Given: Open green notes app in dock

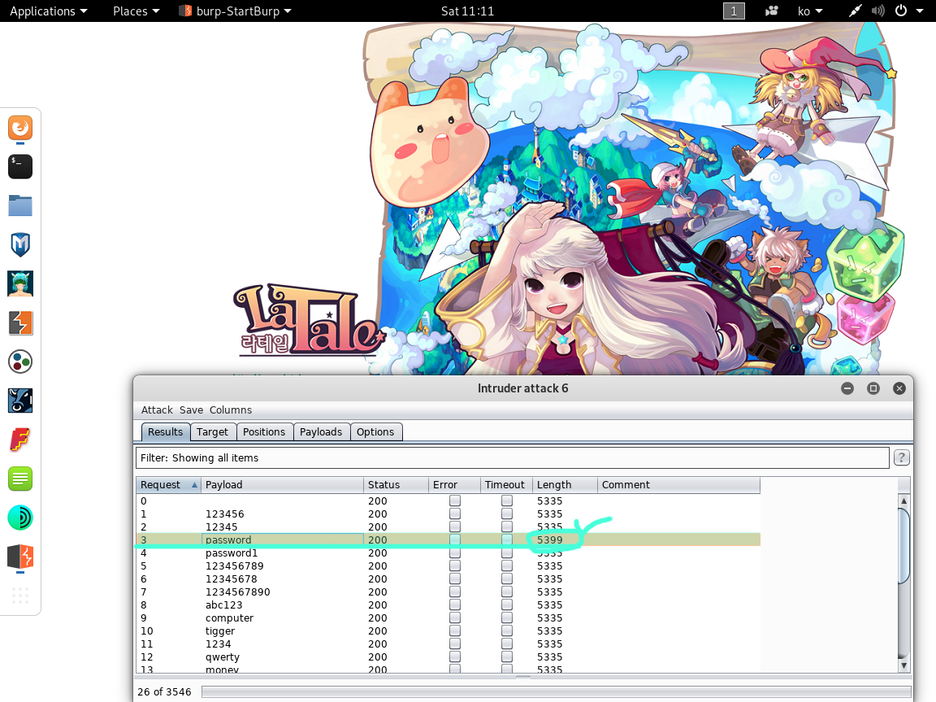Looking at the screenshot, I should pyautogui.click(x=20, y=479).
